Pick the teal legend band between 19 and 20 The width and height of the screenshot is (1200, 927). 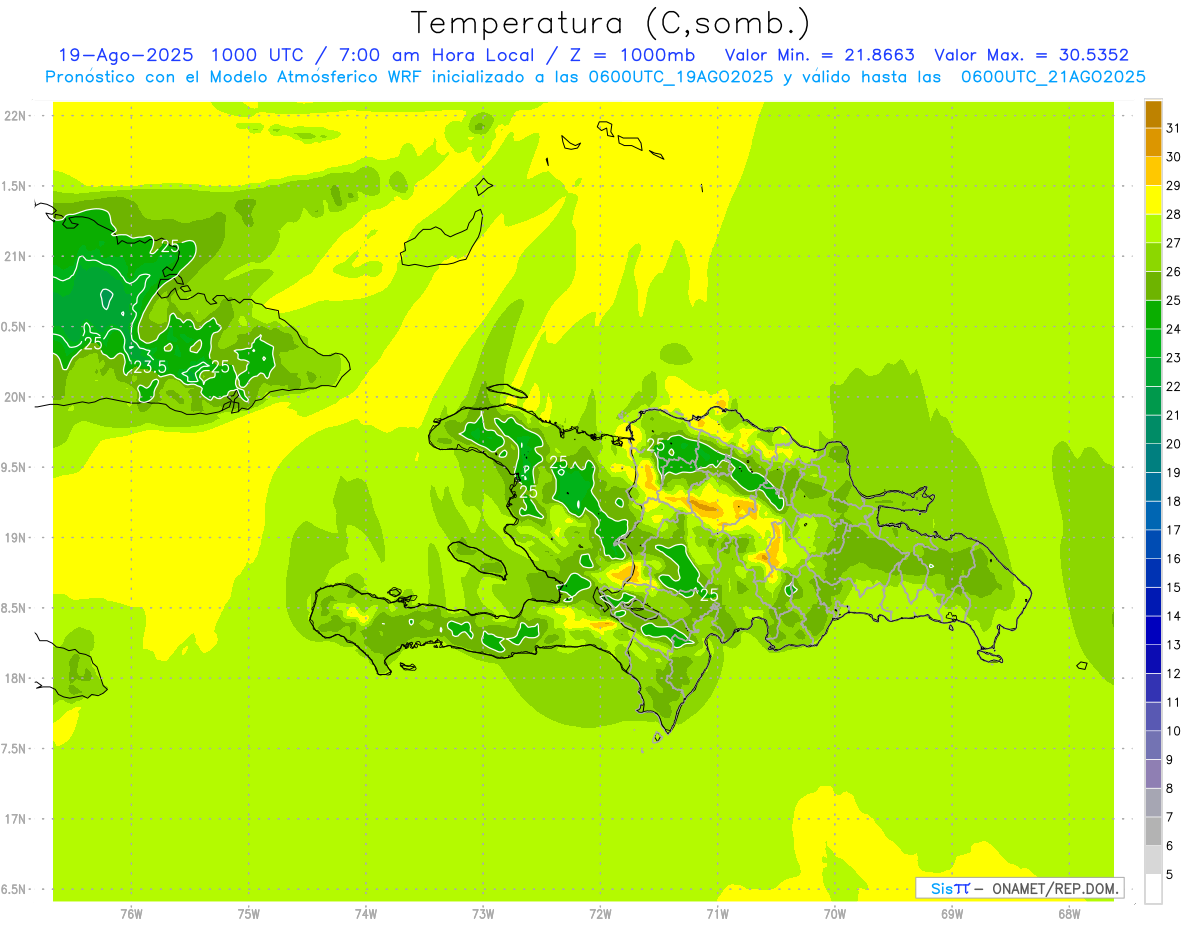tap(1153, 458)
